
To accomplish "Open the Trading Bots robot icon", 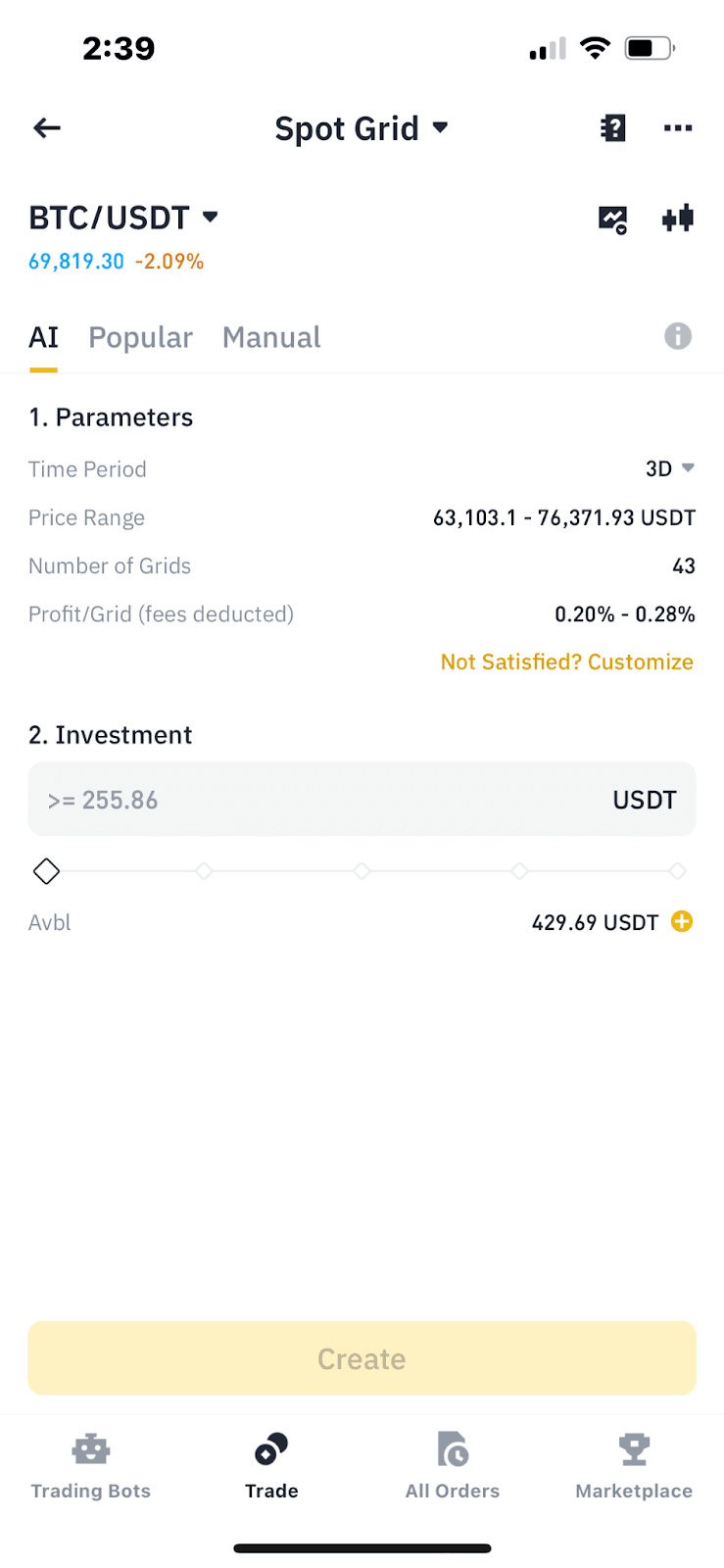I will tap(90, 1449).
